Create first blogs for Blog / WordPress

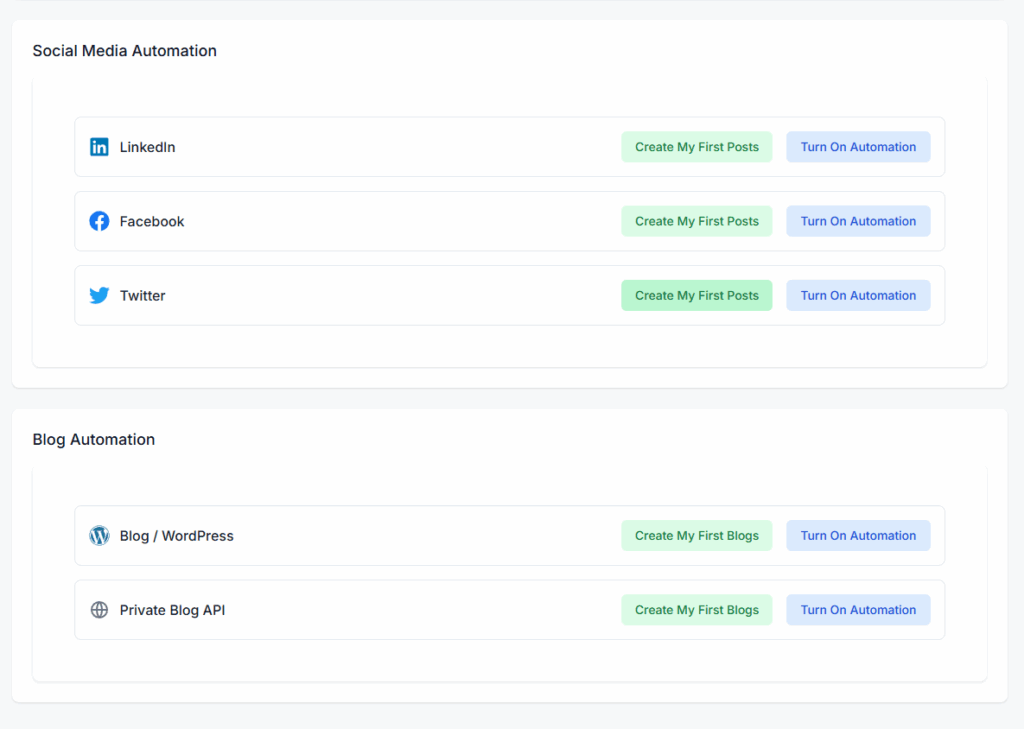pos(697,536)
